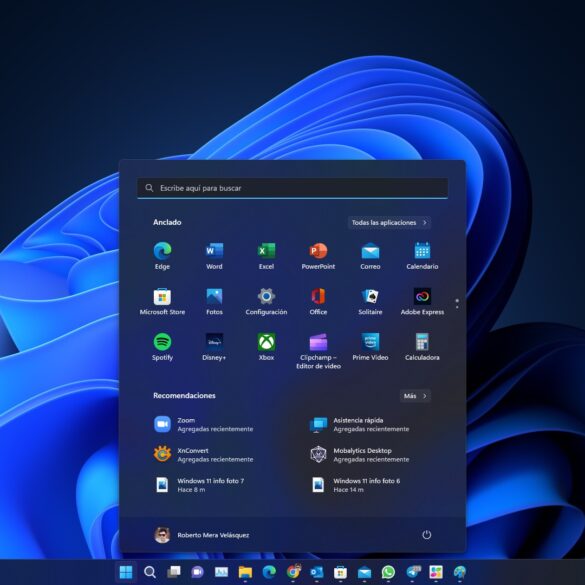
Task: Launch Word from the pinned section
Action: (x=214, y=256)
